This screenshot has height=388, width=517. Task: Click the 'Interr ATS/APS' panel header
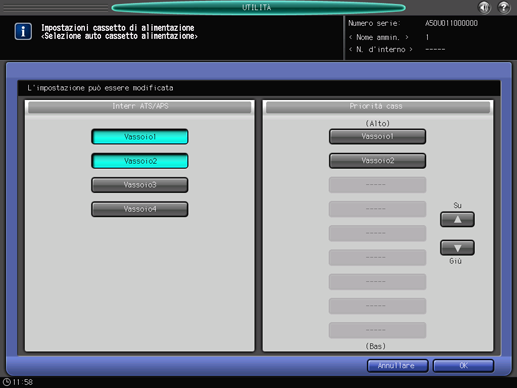[x=140, y=107]
